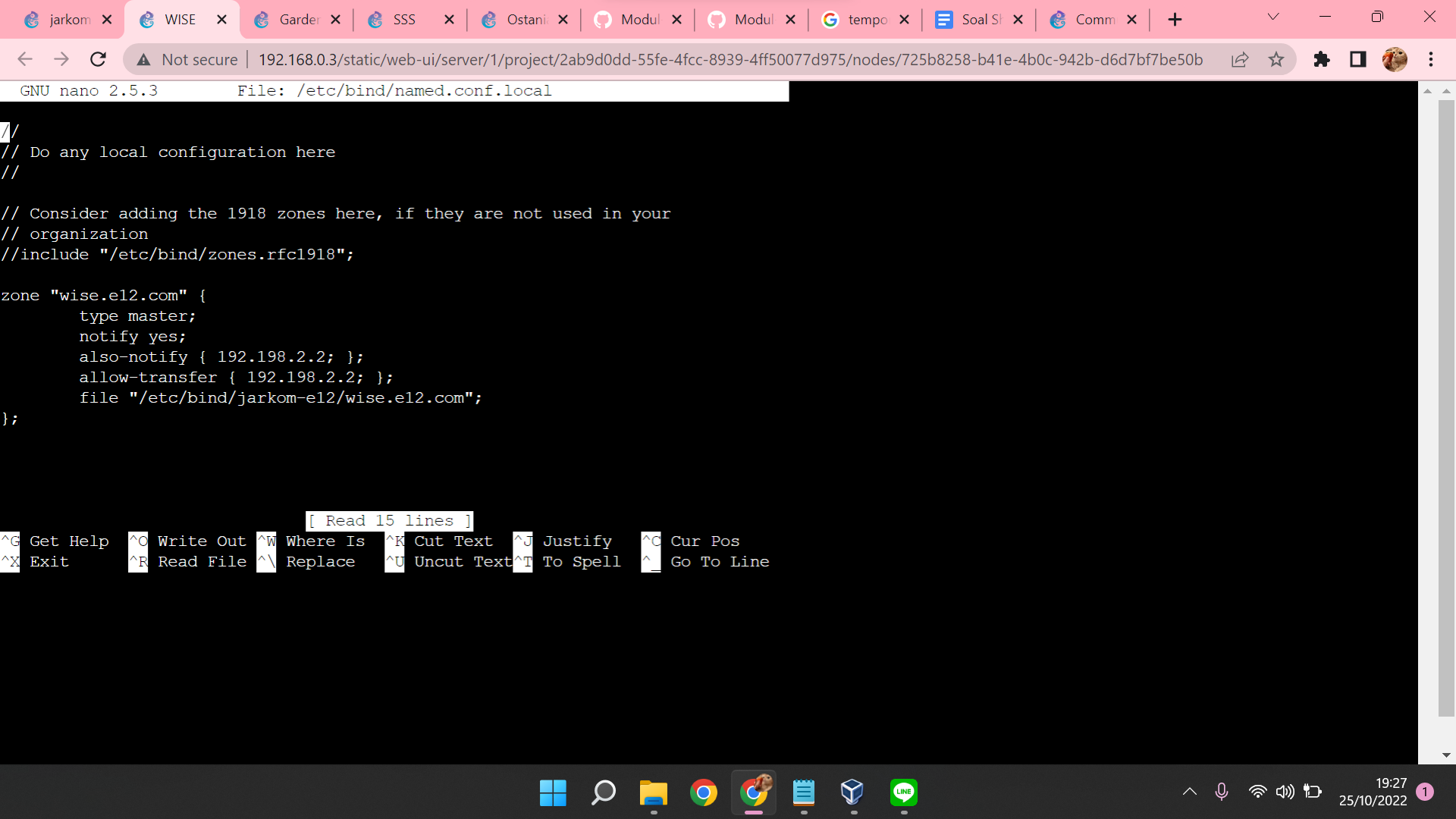
Task: Launch VirtualBox from the taskbar
Action: [853, 793]
